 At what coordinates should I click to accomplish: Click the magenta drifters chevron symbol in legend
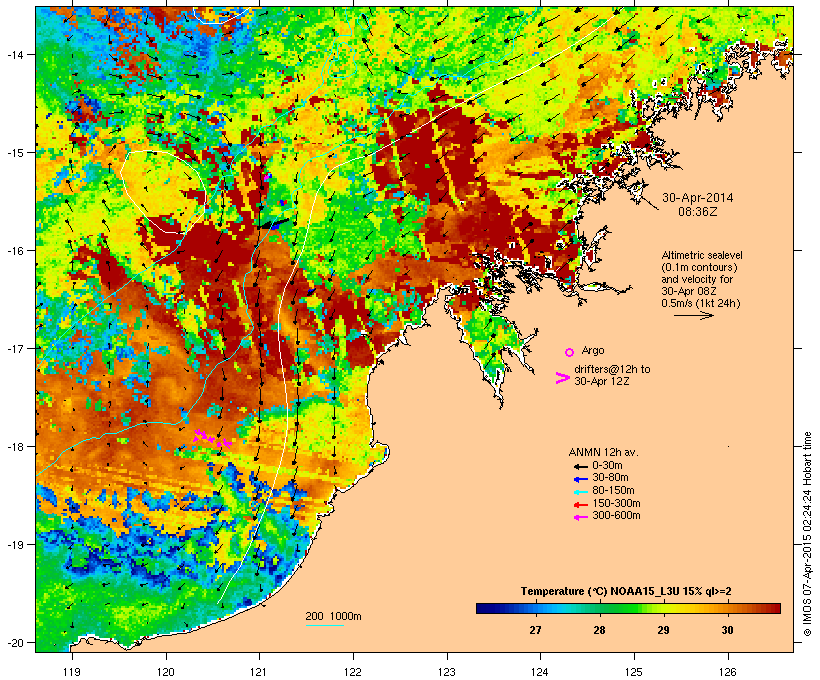[x=562, y=378]
